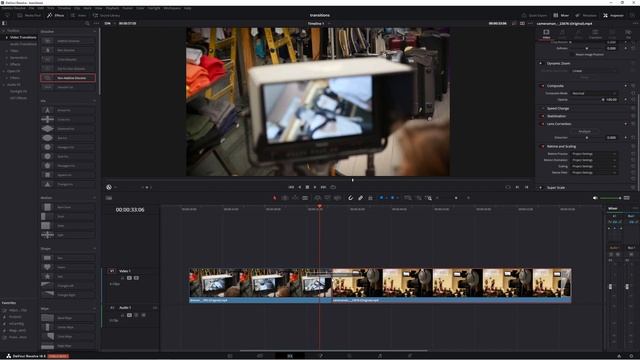Toggle the Effects panel button
The image size is (640, 360).
(56, 15)
